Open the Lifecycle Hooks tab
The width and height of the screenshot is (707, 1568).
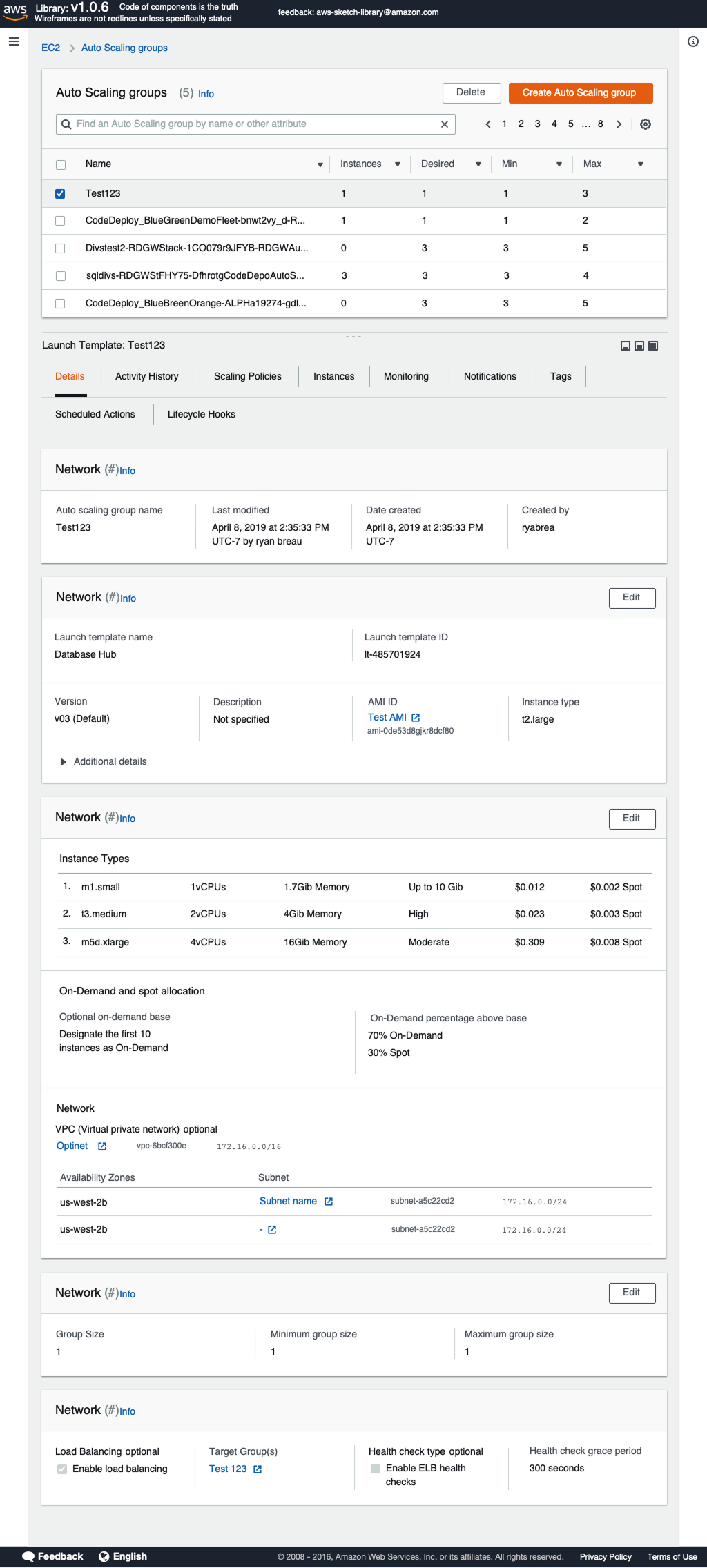pyautogui.click(x=202, y=415)
